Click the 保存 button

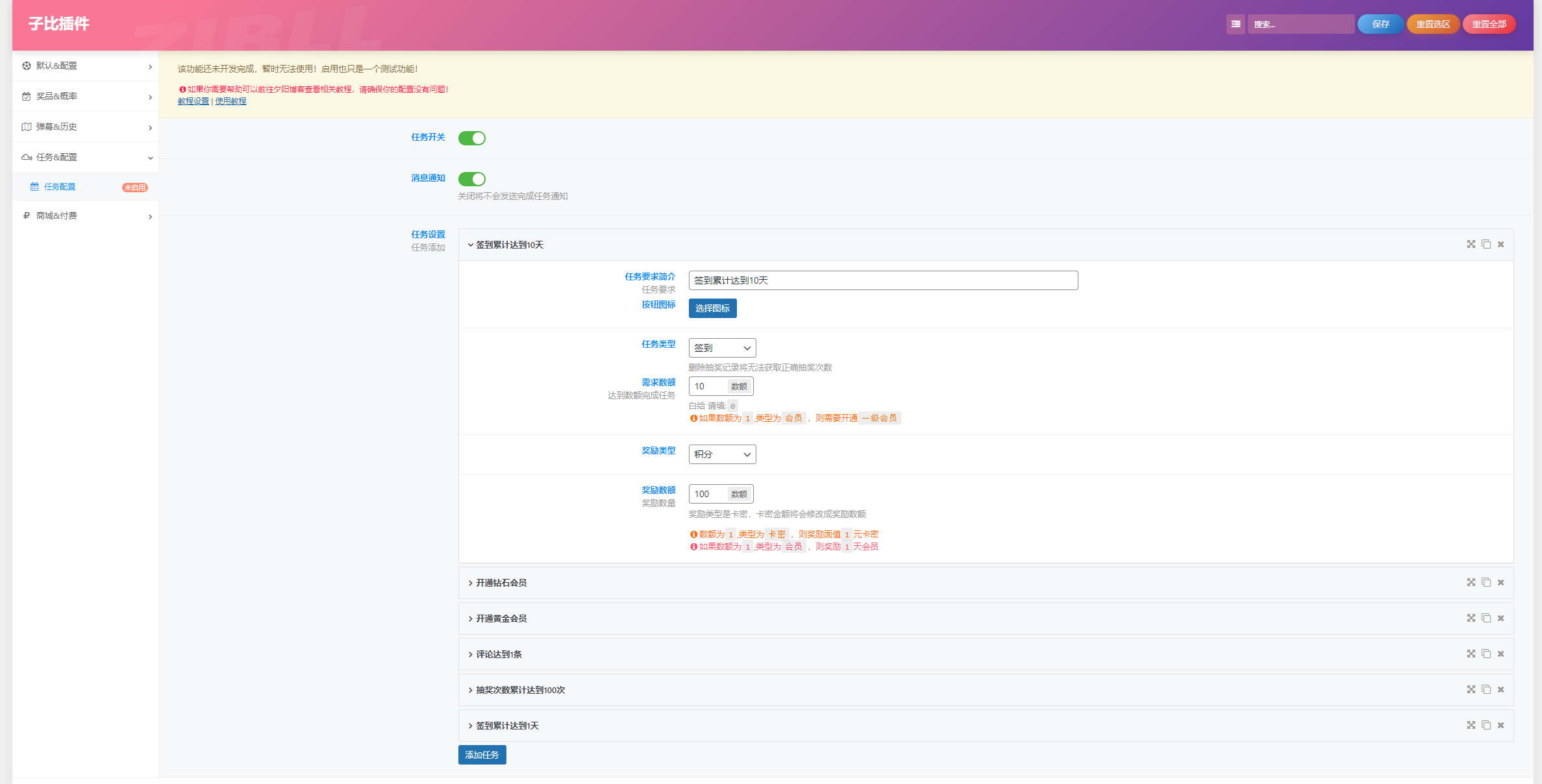coord(1380,24)
